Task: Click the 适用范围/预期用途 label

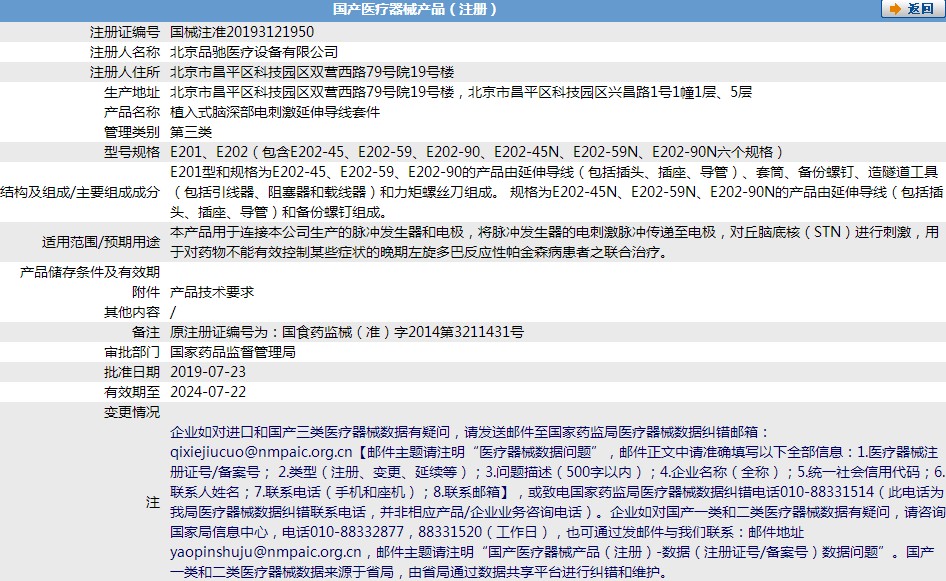Action: click(101, 242)
